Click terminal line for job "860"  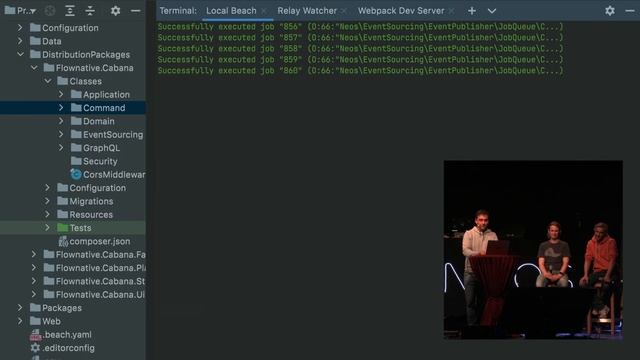[x=360, y=71]
